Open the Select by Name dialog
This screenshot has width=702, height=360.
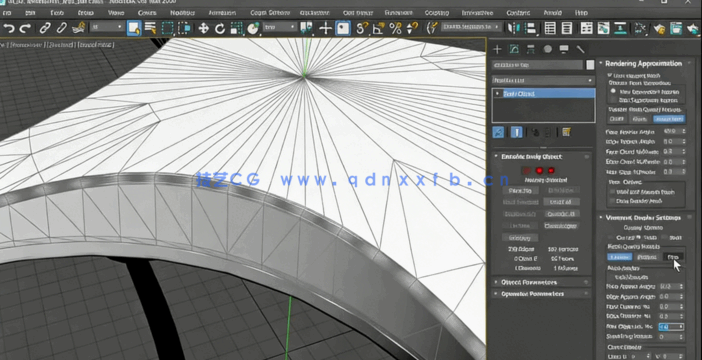pyautogui.click(x=150, y=28)
